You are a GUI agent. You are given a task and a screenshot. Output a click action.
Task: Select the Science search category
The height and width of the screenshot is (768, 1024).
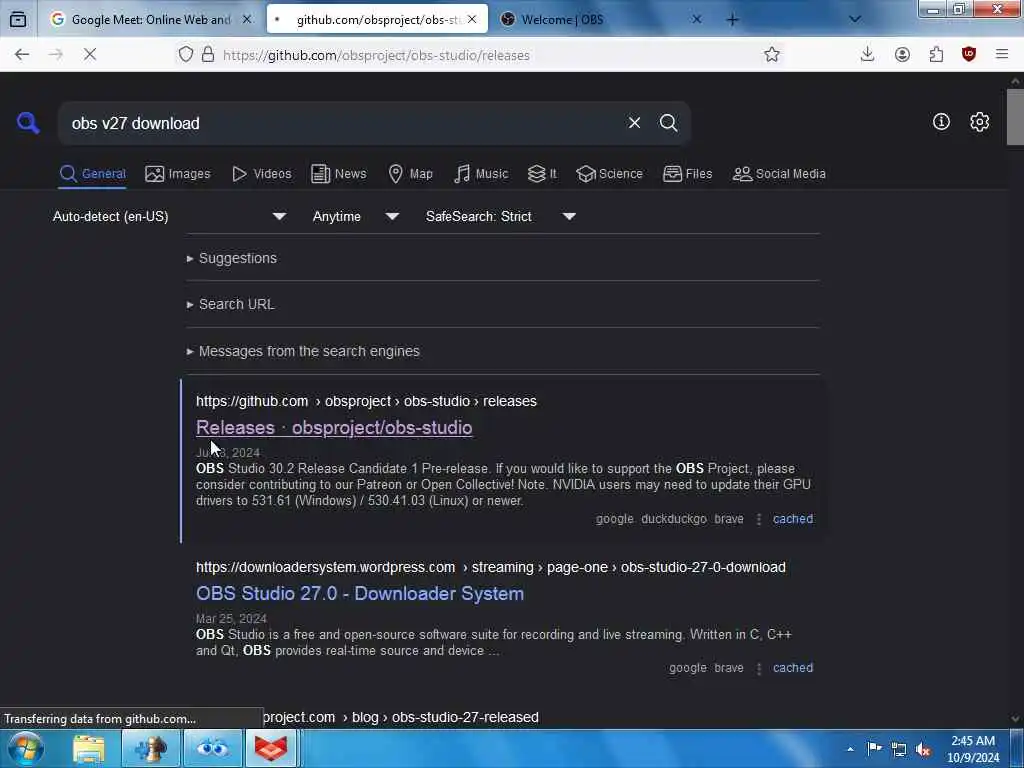(x=609, y=174)
